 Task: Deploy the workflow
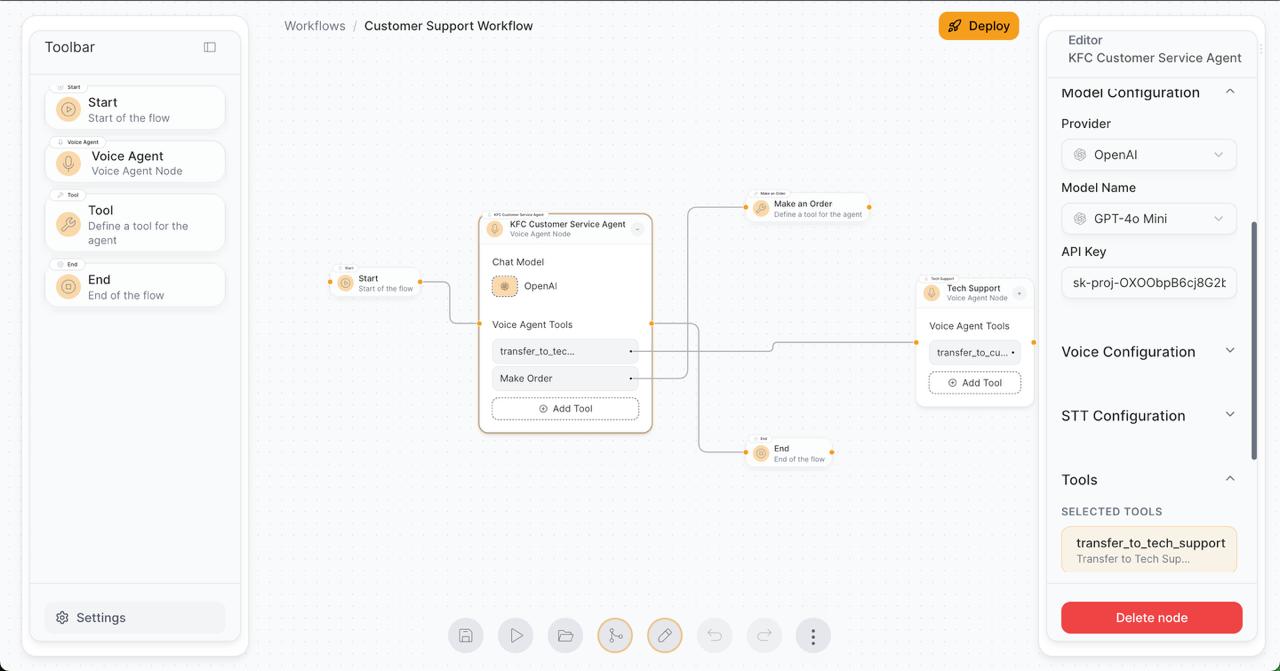(978, 26)
